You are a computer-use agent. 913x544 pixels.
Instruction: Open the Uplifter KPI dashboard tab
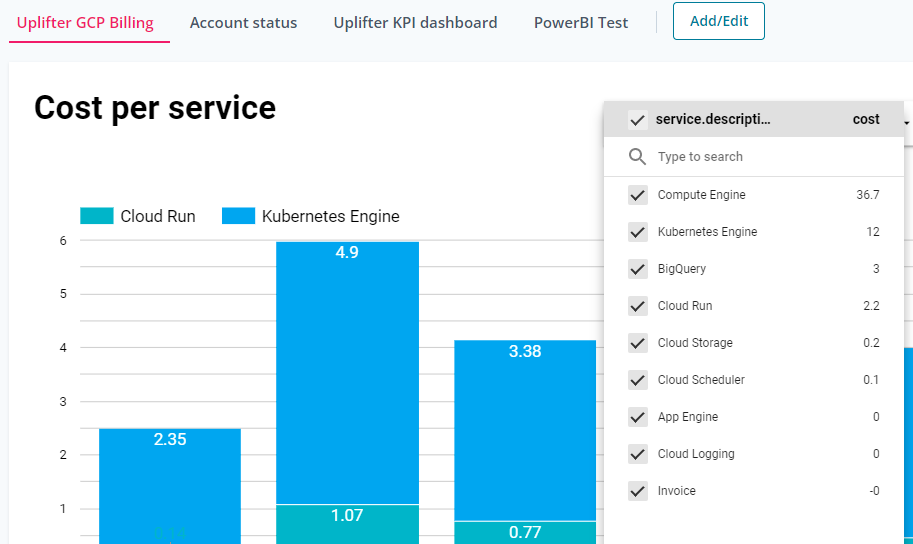pyautogui.click(x=415, y=23)
